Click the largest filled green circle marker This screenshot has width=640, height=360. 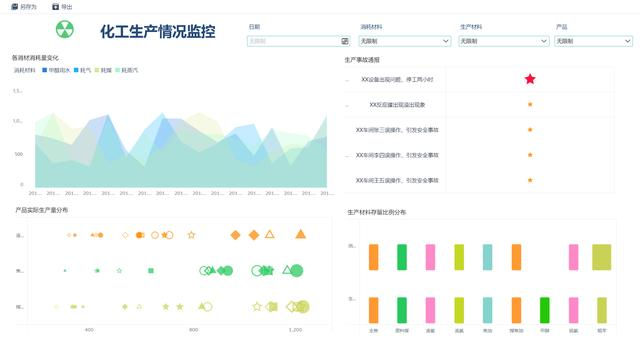tap(297, 271)
